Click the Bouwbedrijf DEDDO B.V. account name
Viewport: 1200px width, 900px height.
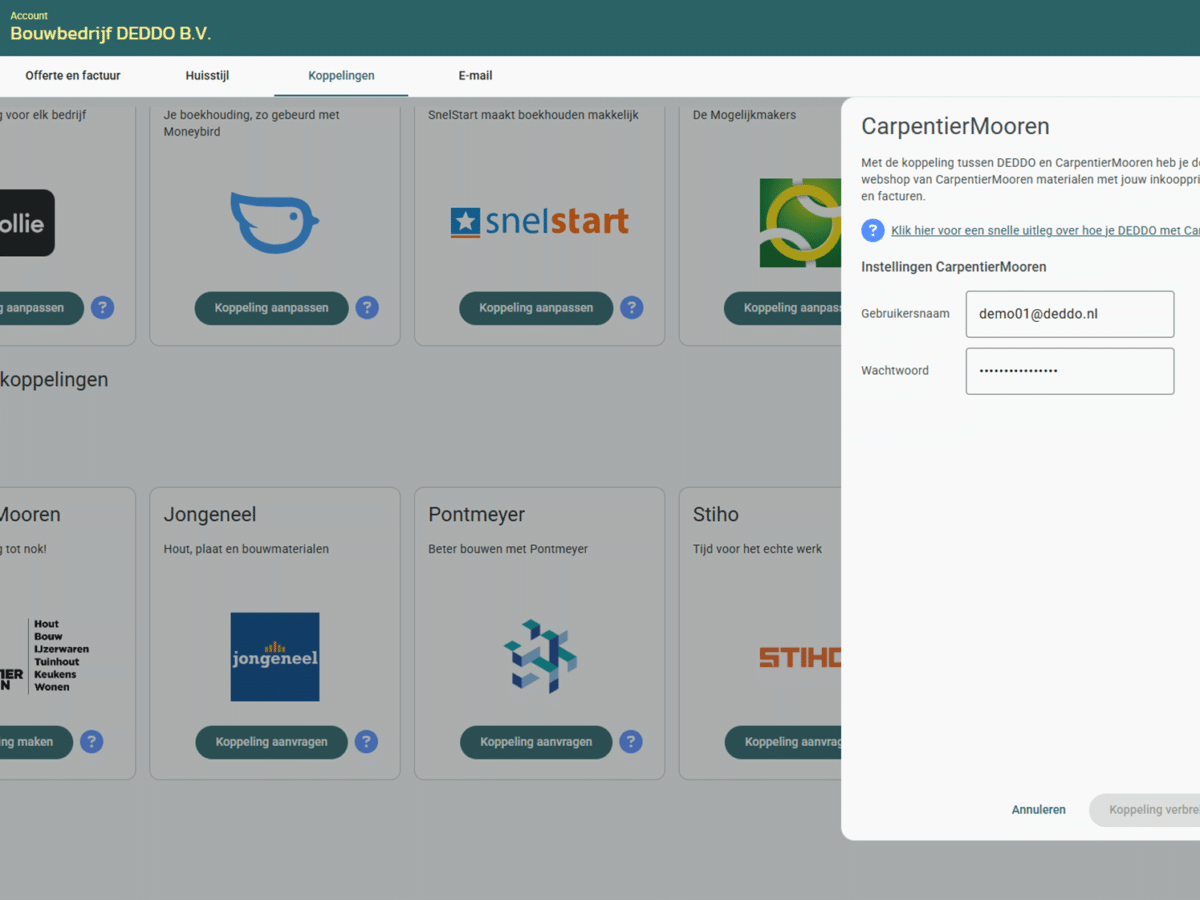pos(111,34)
